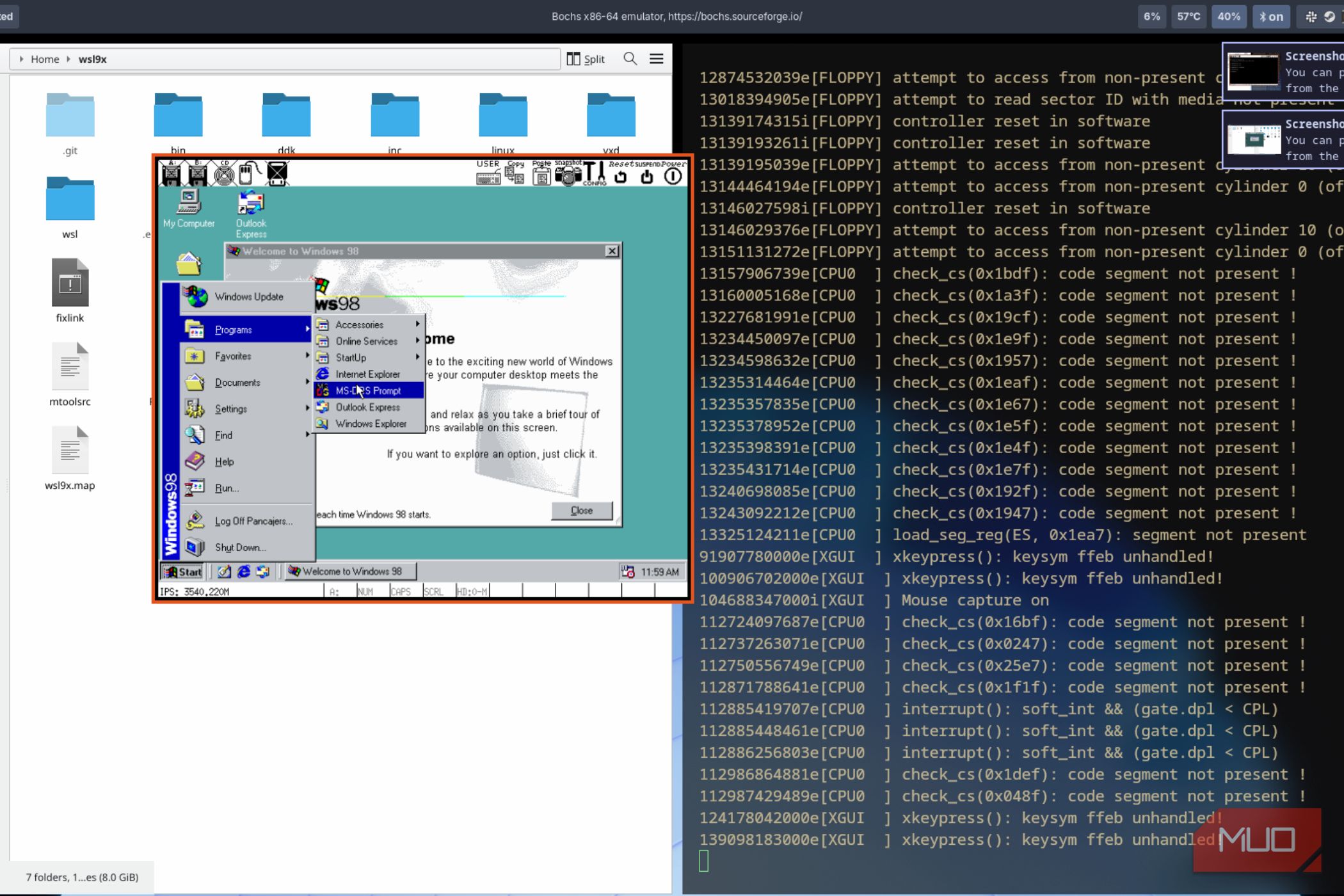Expand Accessories submenu under Programs
The width and height of the screenshot is (1344, 896).
[x=369, y=324]
